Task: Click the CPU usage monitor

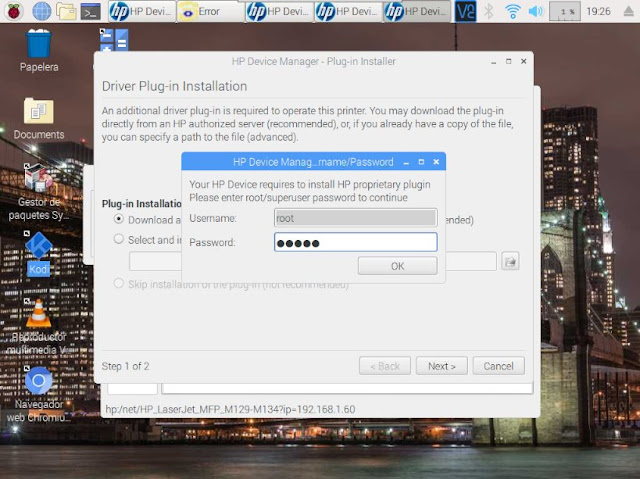Action: point(565,11)
